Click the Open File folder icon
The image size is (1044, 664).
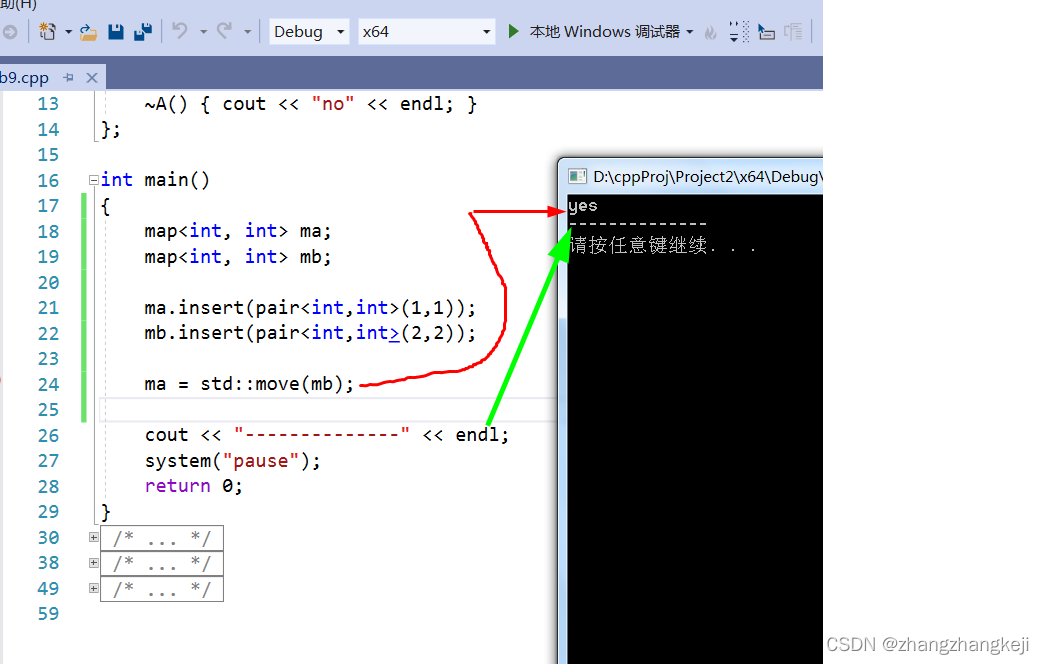pyautogui.click(x=88, y=31)
